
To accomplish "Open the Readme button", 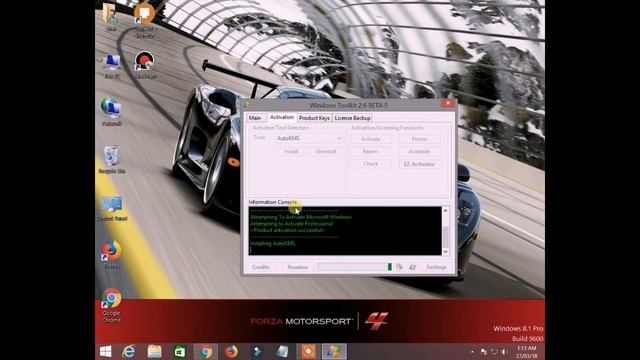I will (x=298, y=267).
